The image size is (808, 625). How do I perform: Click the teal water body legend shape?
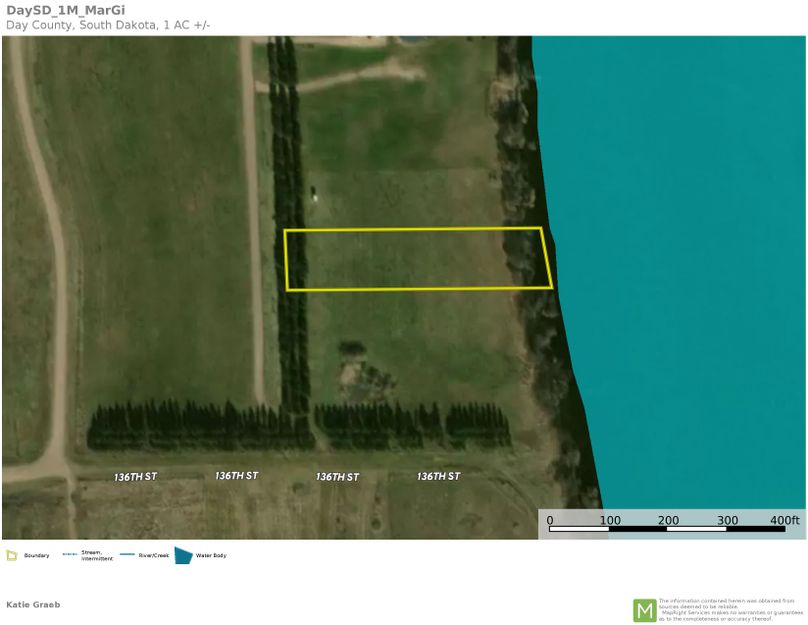(183, 554)
